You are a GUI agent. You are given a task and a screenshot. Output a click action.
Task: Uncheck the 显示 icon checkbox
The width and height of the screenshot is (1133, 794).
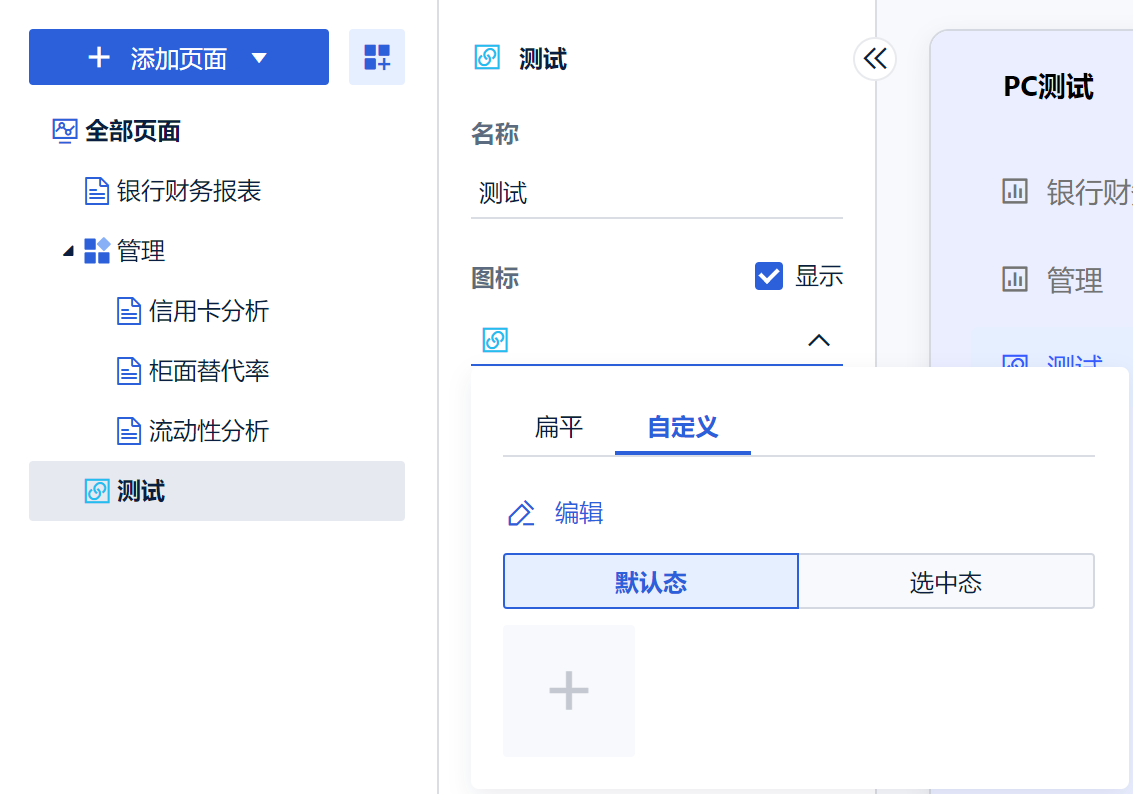click(x=769, y=276)
